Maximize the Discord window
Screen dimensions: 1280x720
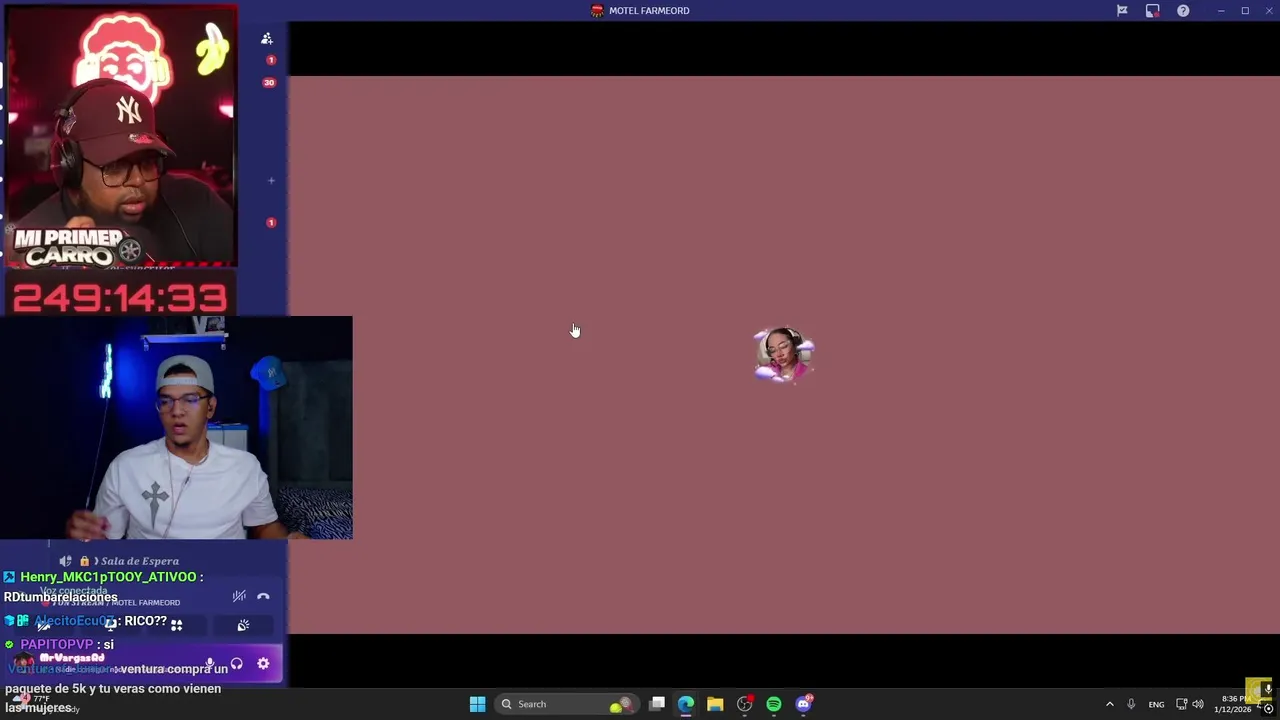pos(1245,11)
